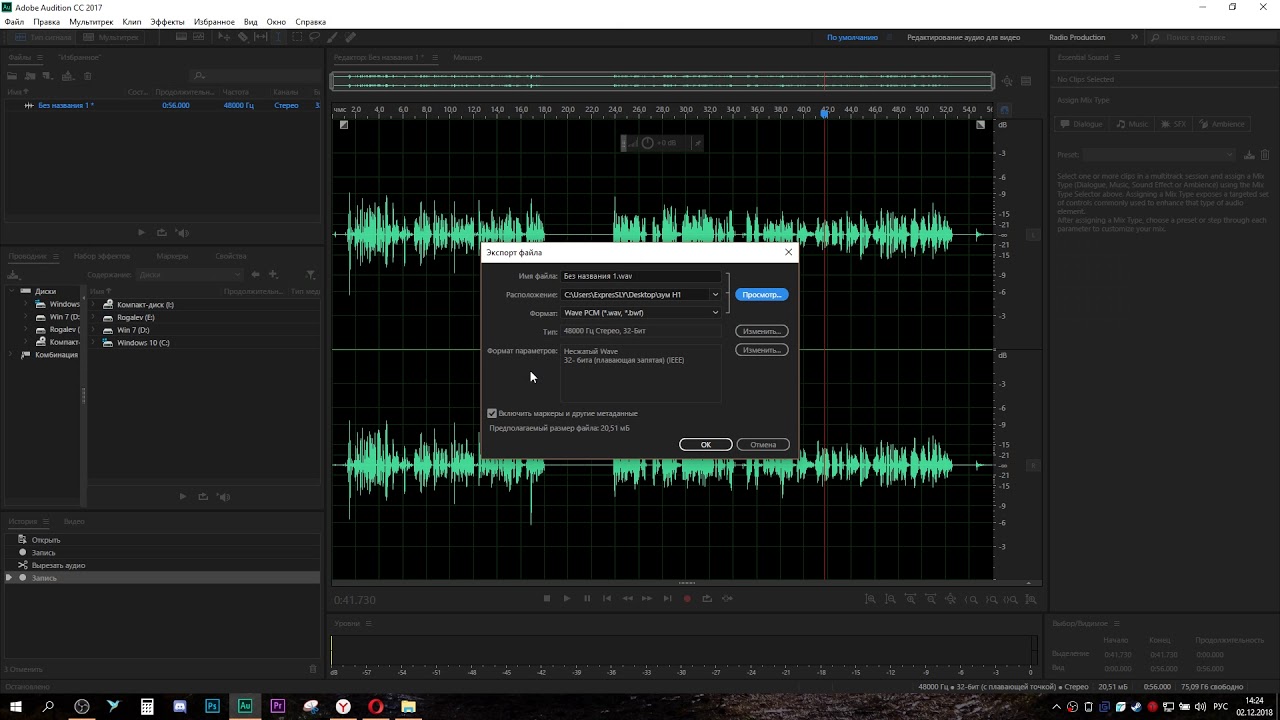Switch to the Микшер tab

point(467,57)
